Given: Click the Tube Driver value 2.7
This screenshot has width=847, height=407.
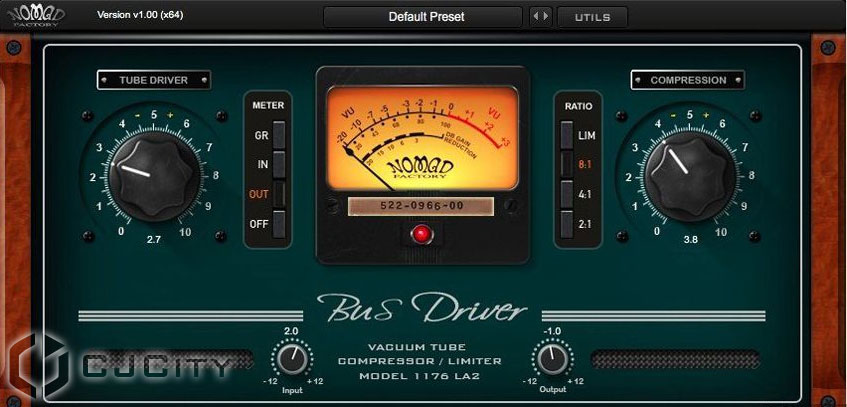Looking at the screenshot, I should point(154,239).
